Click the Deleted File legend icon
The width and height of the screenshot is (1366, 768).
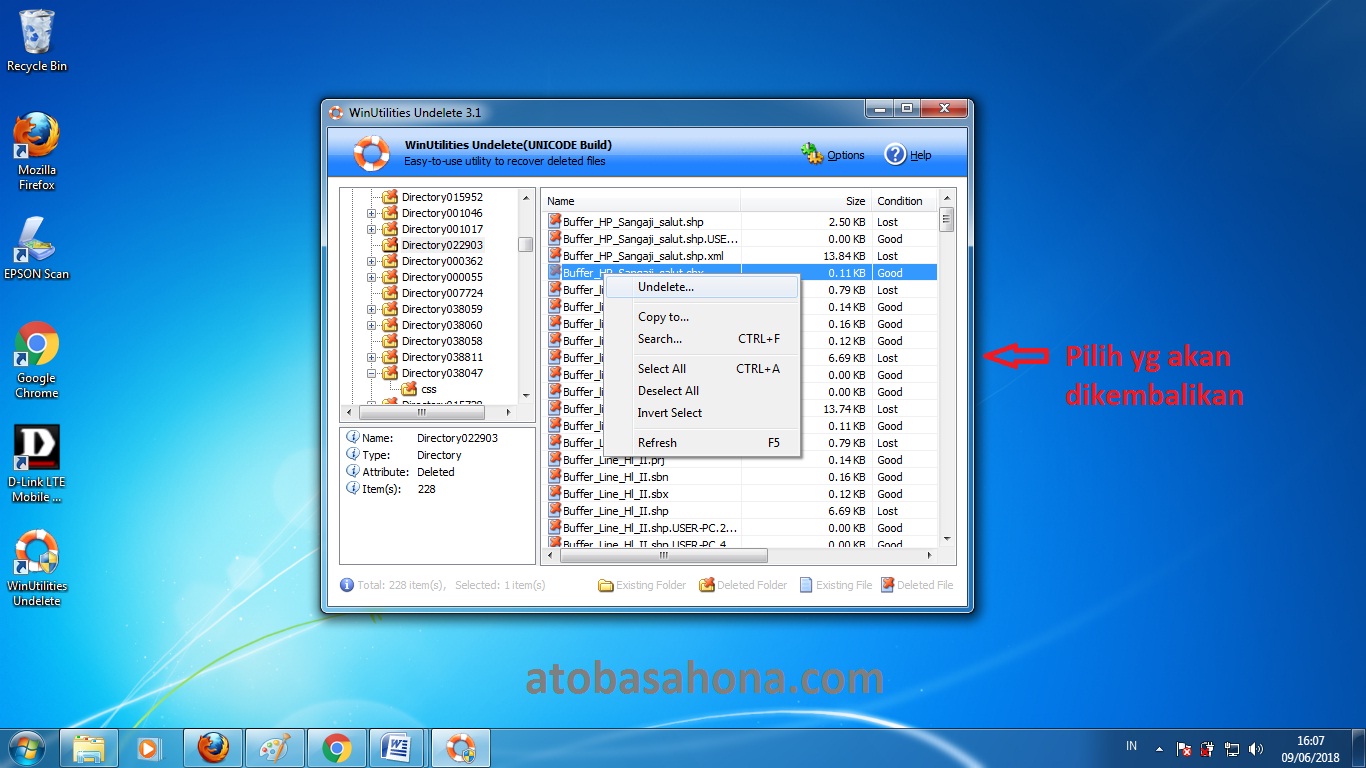[x=887, y=585]
